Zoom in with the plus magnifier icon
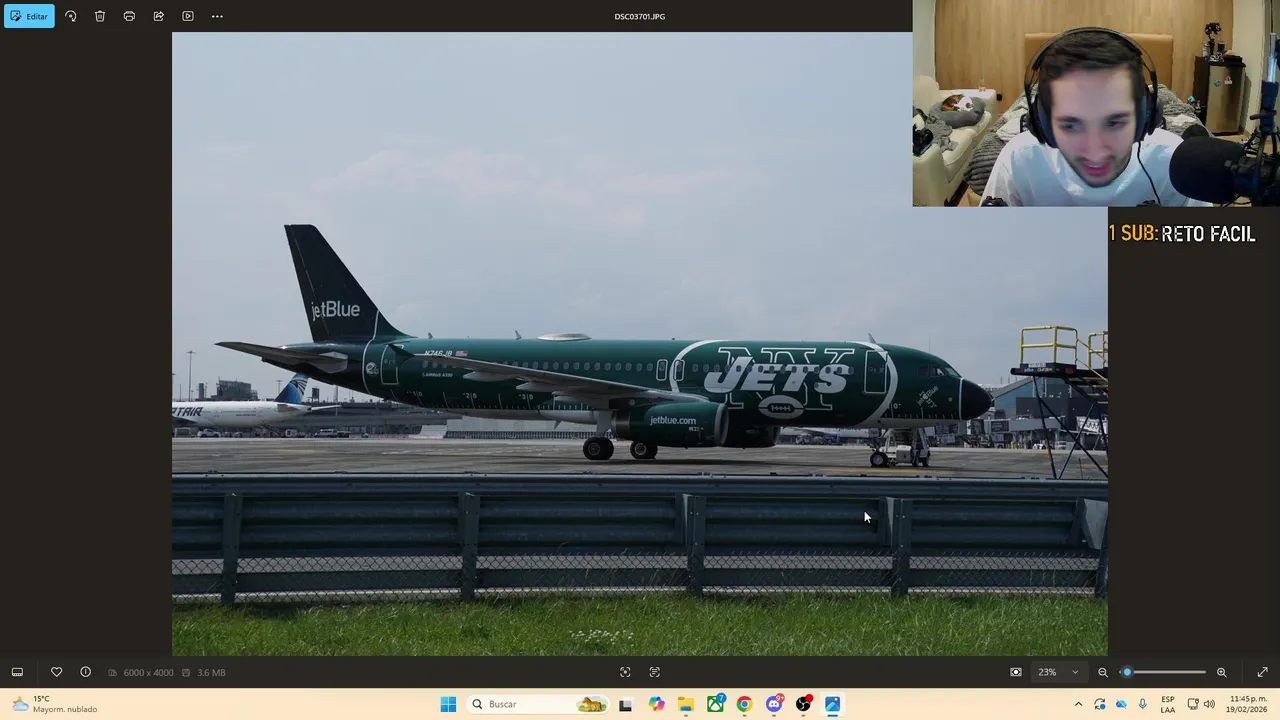The height and width of the screenshot is (720, 1280). click(x=1221, y=672)
